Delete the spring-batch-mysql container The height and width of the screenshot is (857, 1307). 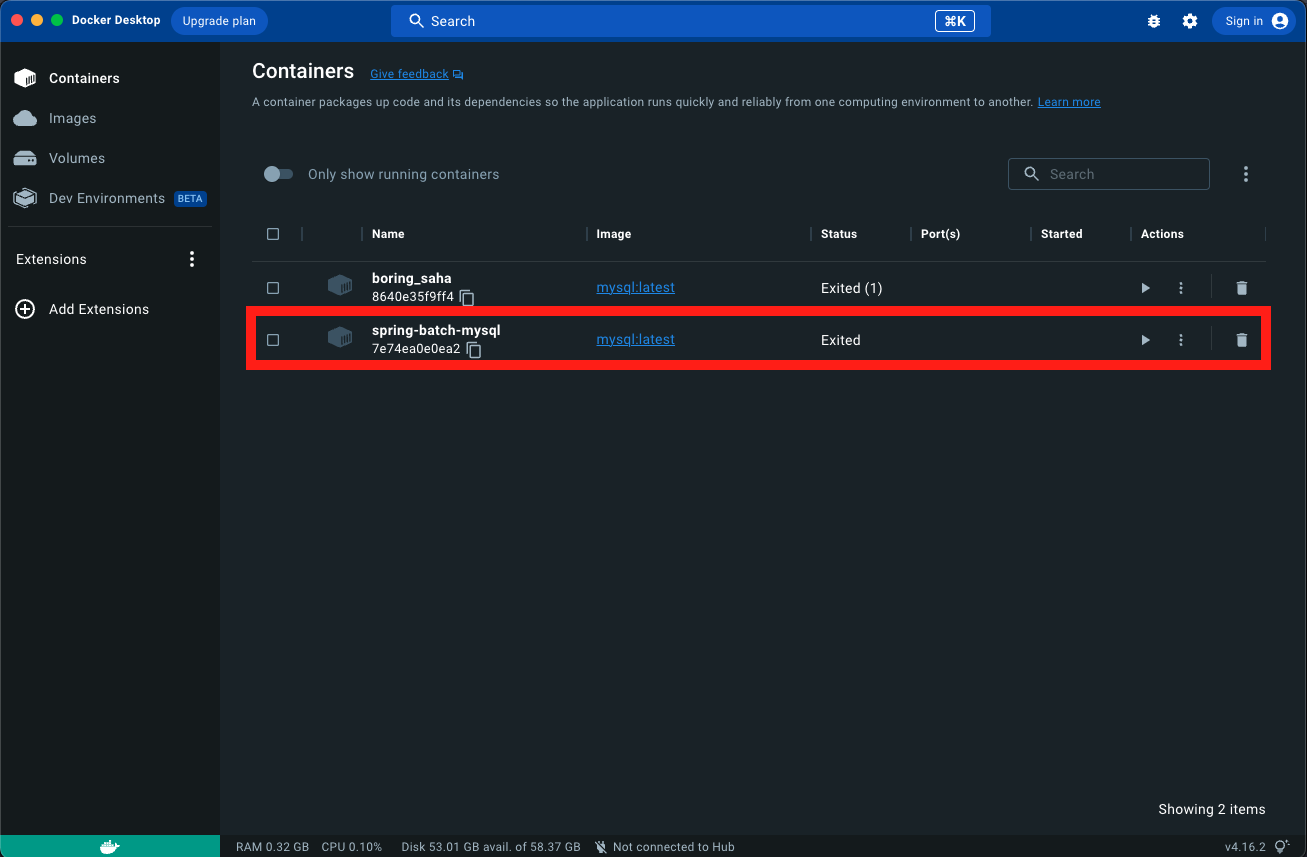[1242, 340]
